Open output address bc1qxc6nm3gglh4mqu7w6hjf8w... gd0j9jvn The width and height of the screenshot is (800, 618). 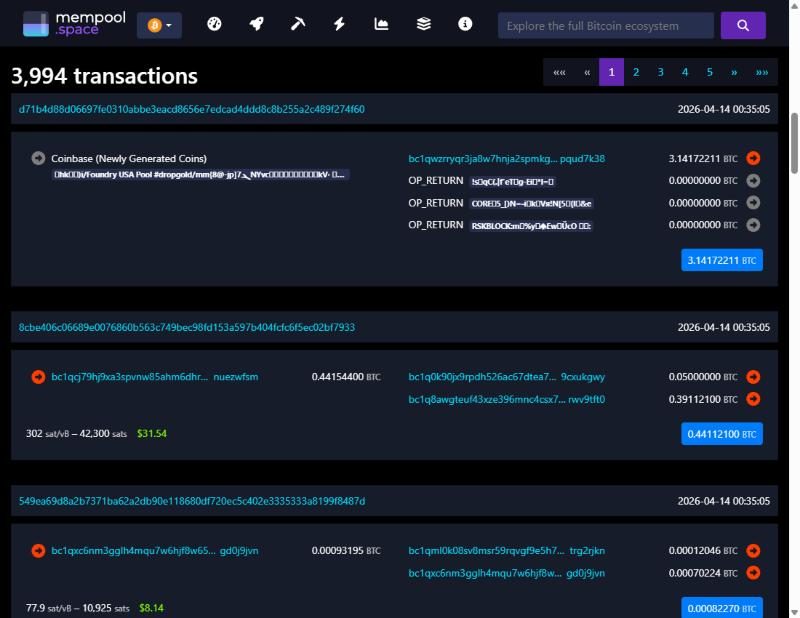(x=507, y=573)
